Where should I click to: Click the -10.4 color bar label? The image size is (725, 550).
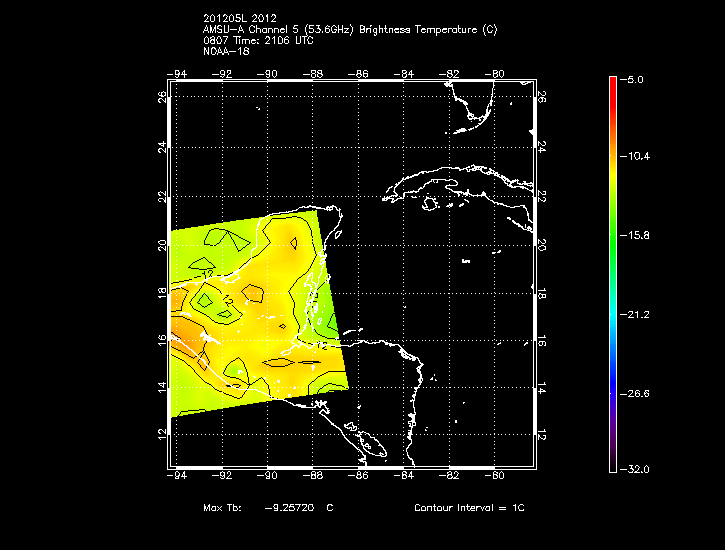(635, 156)
